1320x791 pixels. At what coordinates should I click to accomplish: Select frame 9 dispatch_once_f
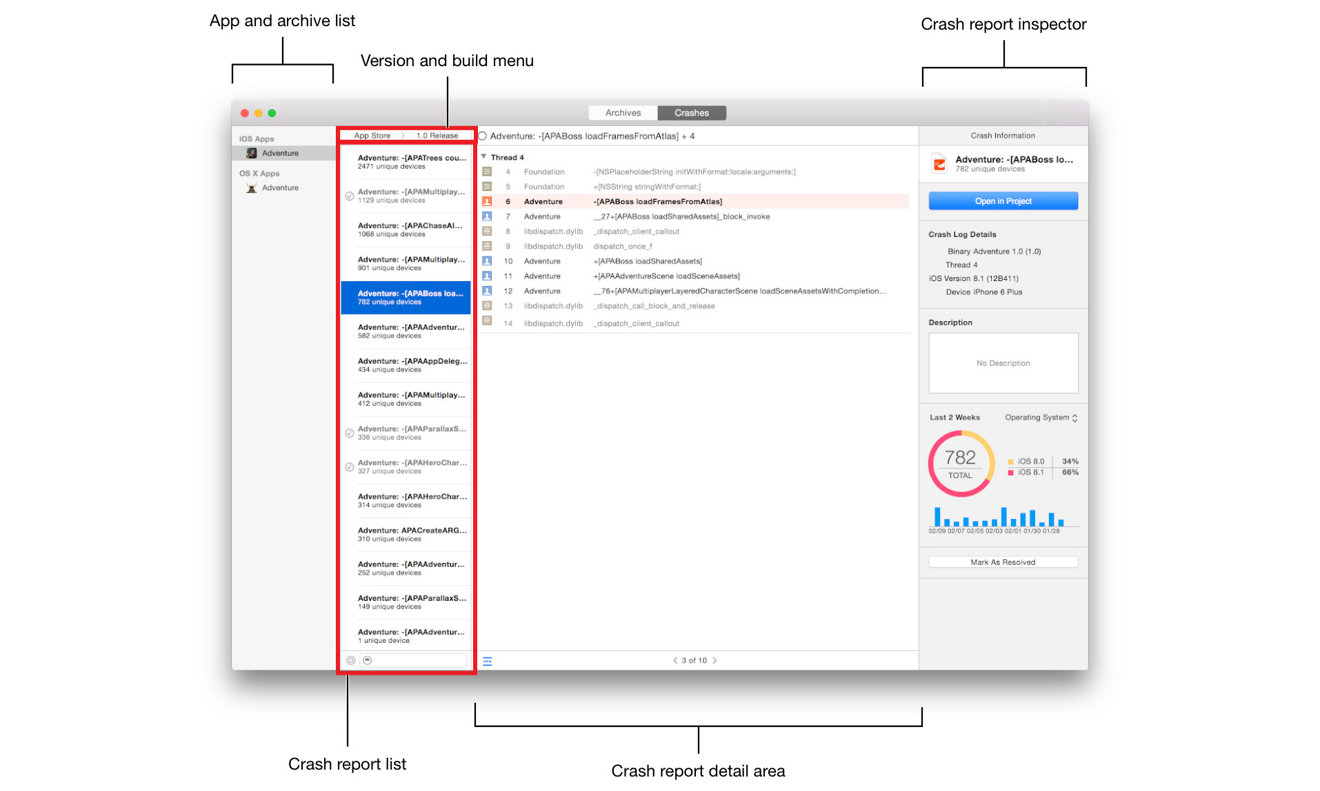(694, 246)
